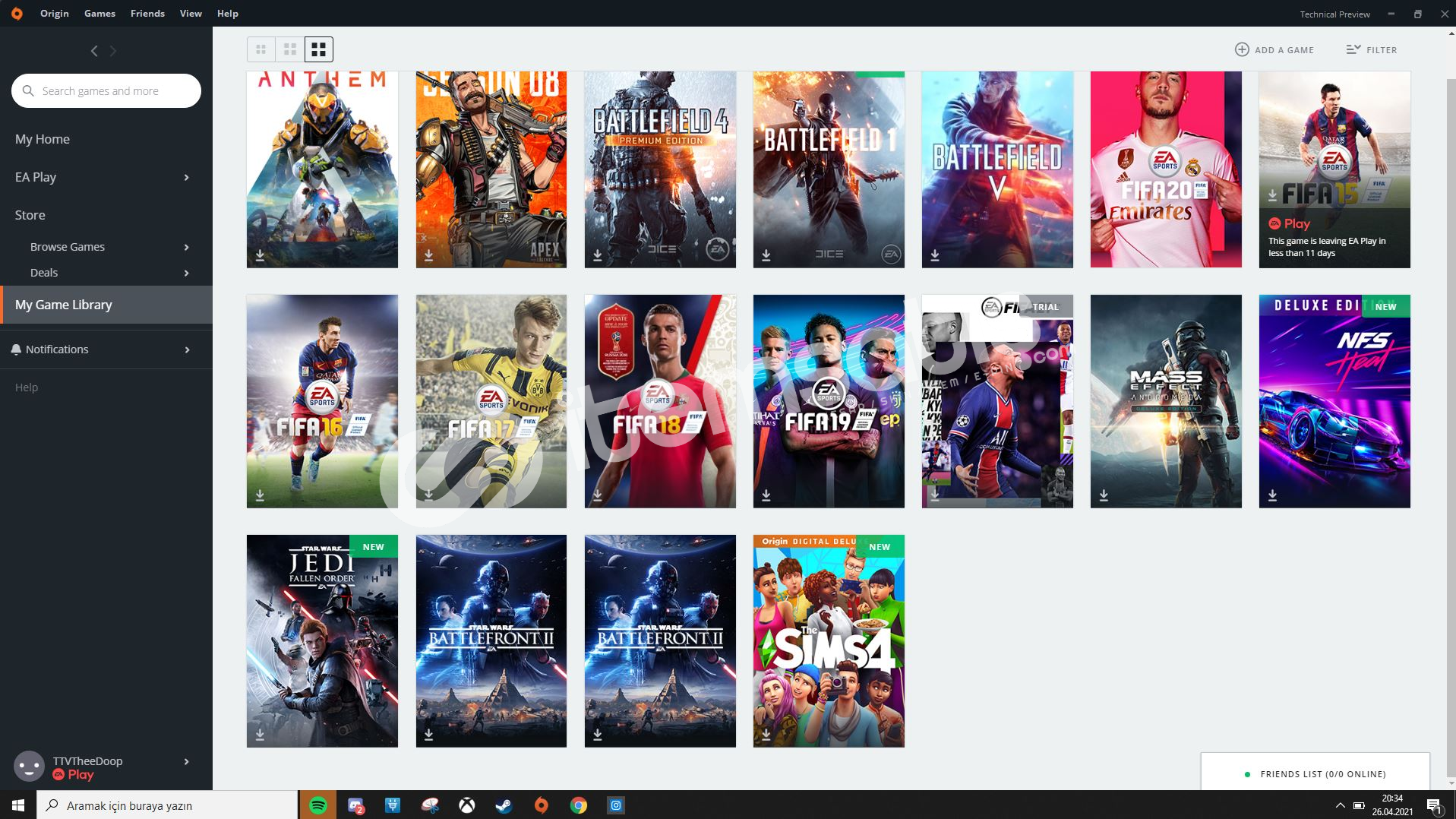Expand the EA Play submenu chevron
This screenshot has width=1456, height=819.
click(187, 177)
